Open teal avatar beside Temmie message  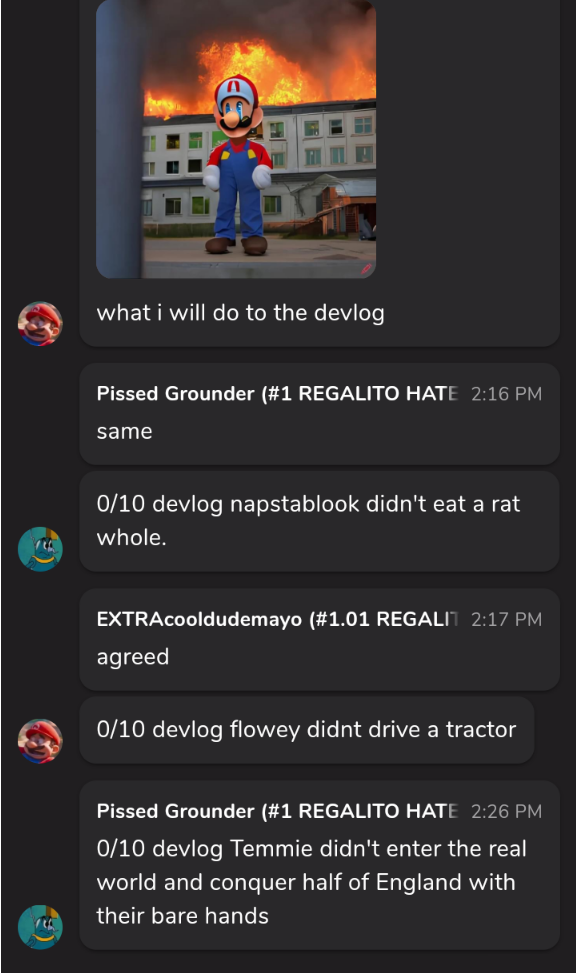click(x=40, y=927)
